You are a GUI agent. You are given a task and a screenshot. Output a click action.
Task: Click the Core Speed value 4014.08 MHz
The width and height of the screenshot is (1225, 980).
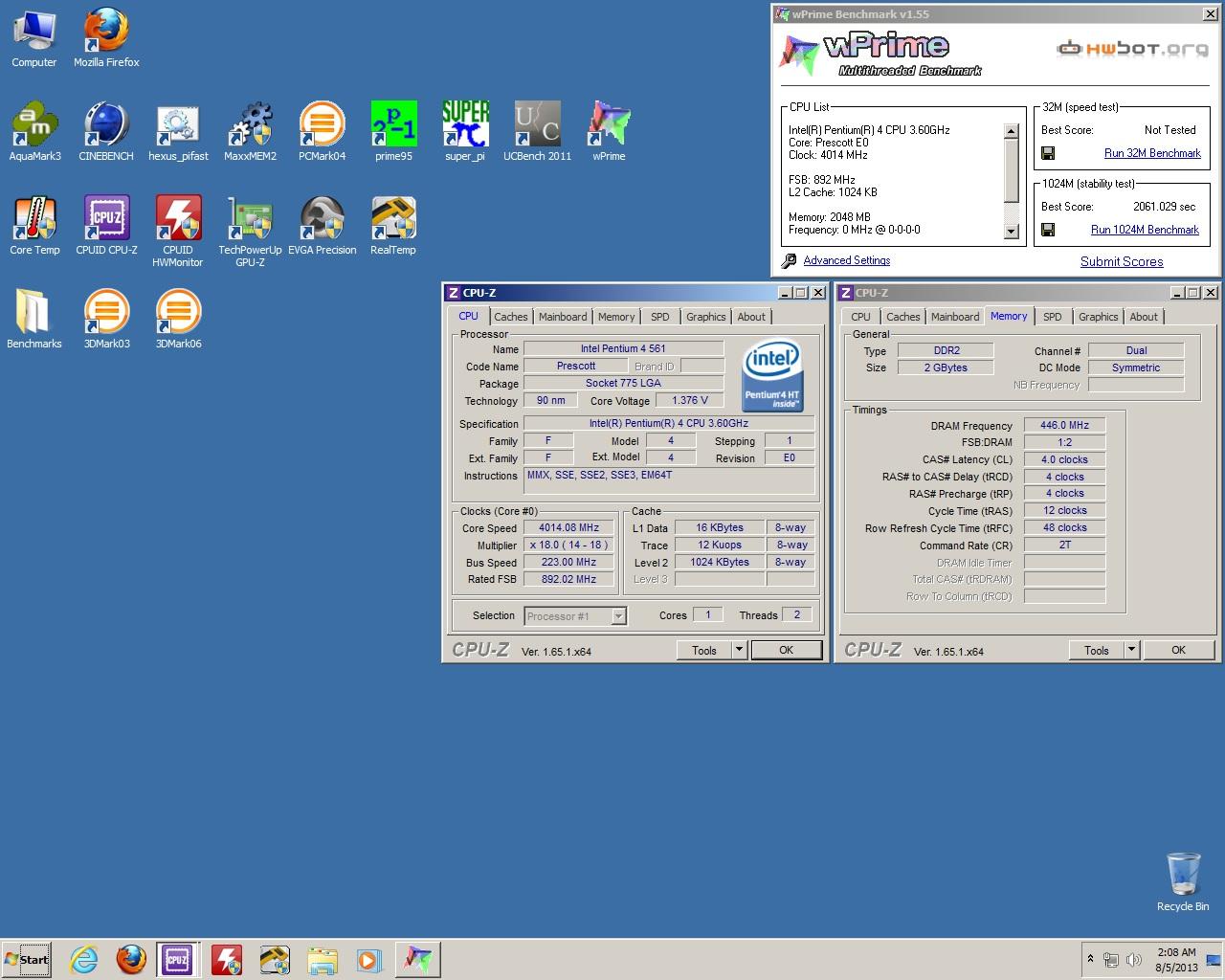click(x=568, y=527)
